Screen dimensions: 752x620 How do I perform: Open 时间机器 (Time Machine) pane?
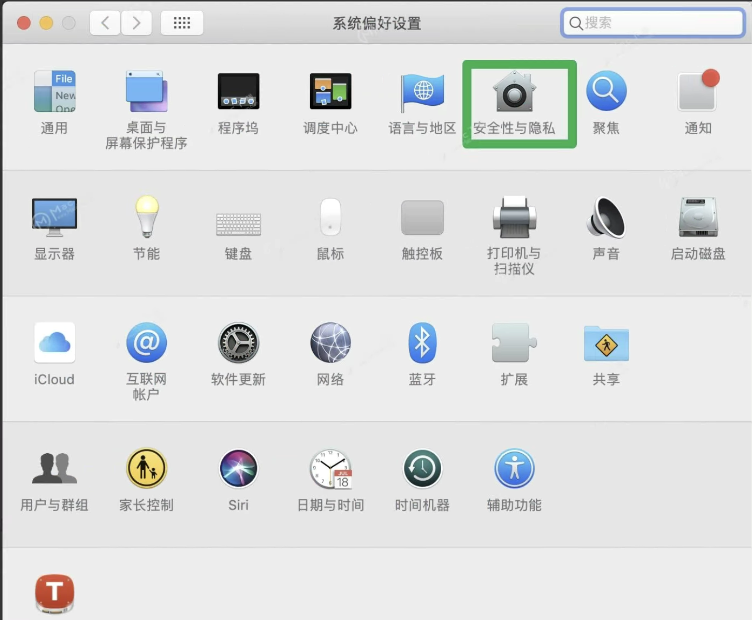(x=423, y=468)
